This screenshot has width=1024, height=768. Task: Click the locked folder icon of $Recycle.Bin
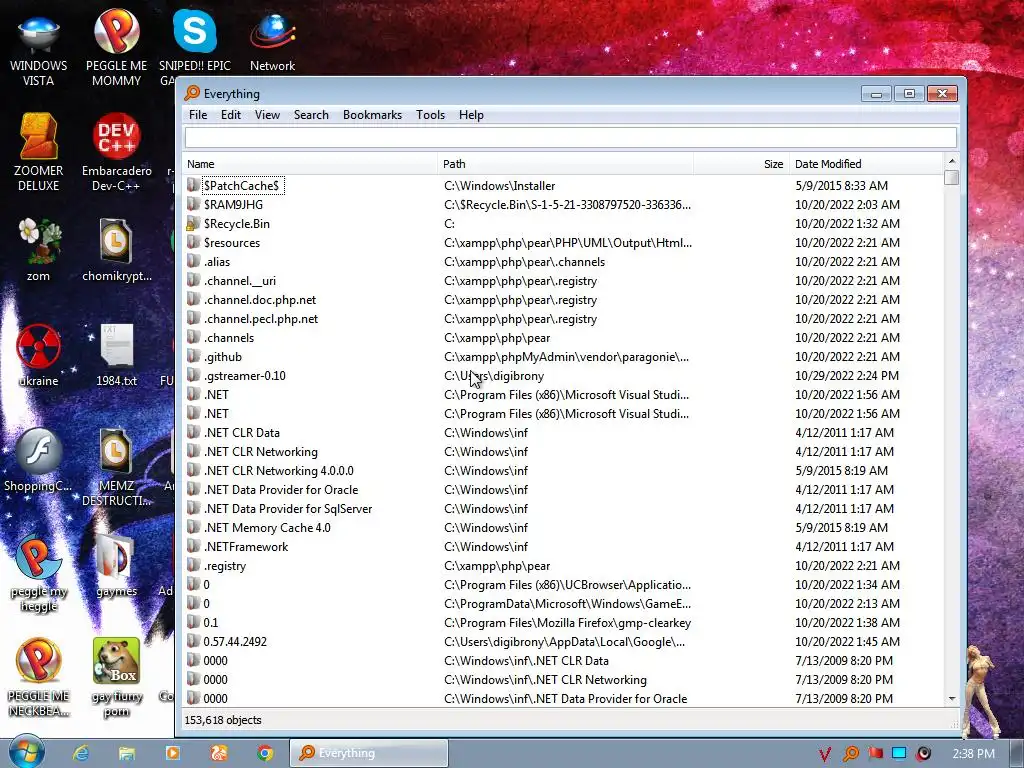tap(193, 223)
